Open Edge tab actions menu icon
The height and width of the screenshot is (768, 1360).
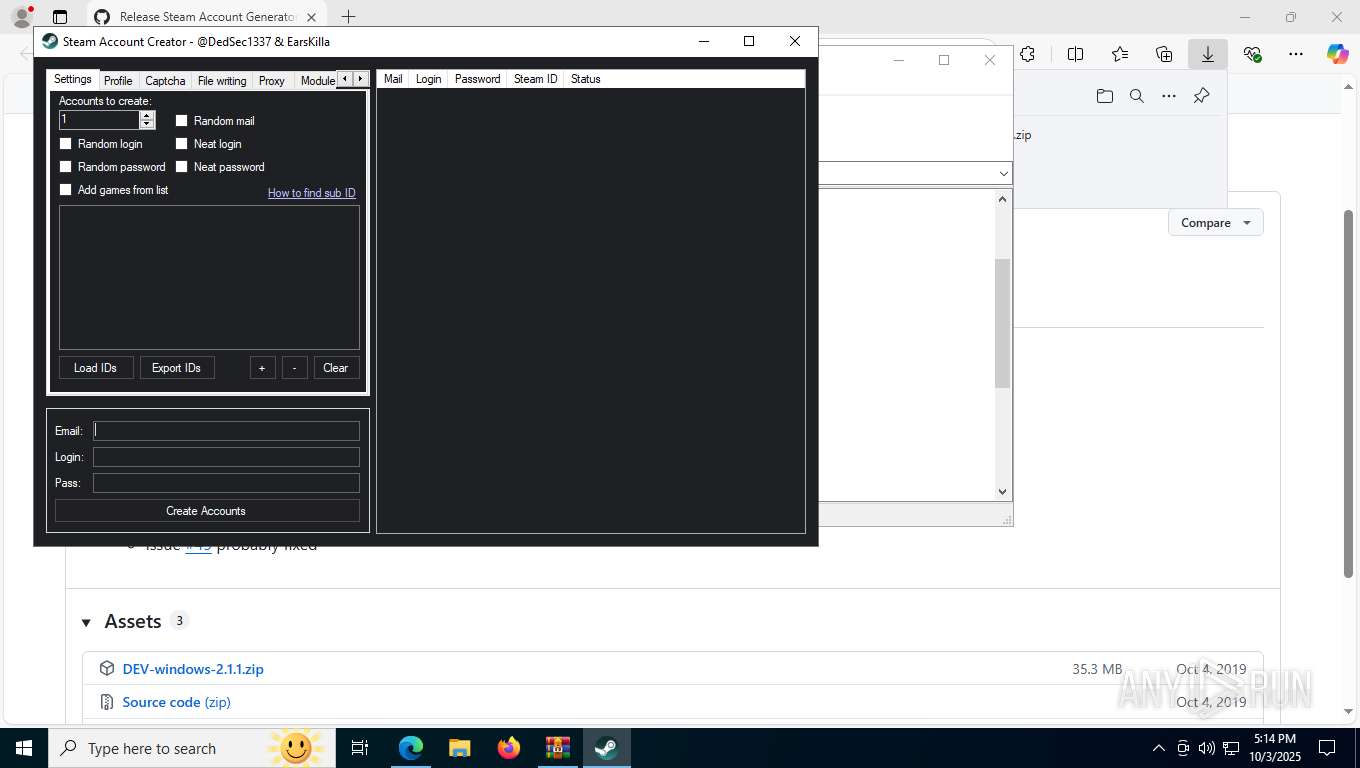click(60, 17)
